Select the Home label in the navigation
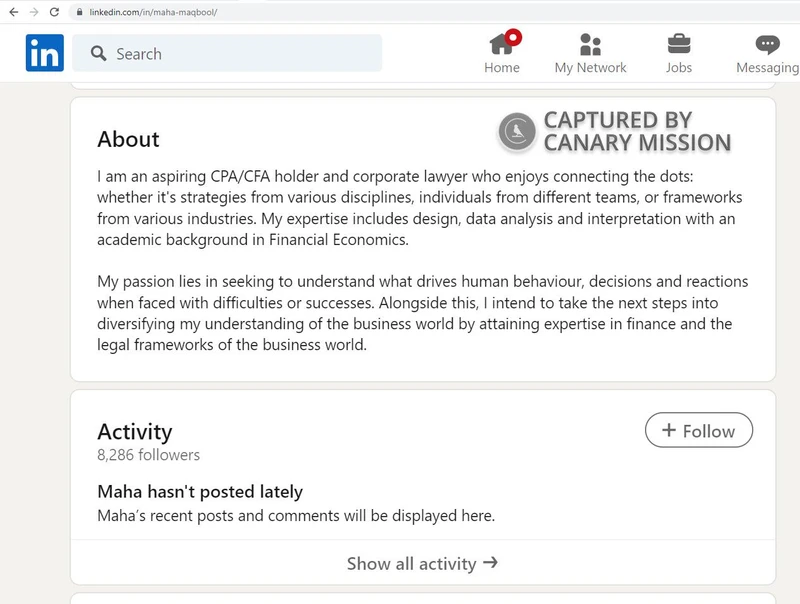The height and width of the screenshot is (604, 800). [x=502, y=67]
